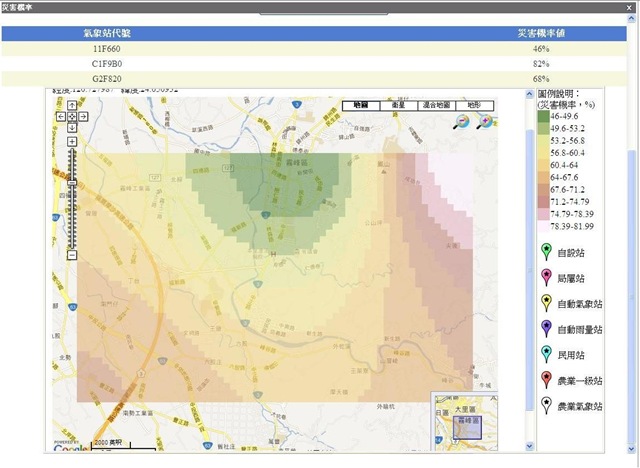Image resolution: width=640 pixels, height=468 pixels.
Task: Click the green 自設站 marker icon
Action: pos(546,251)
